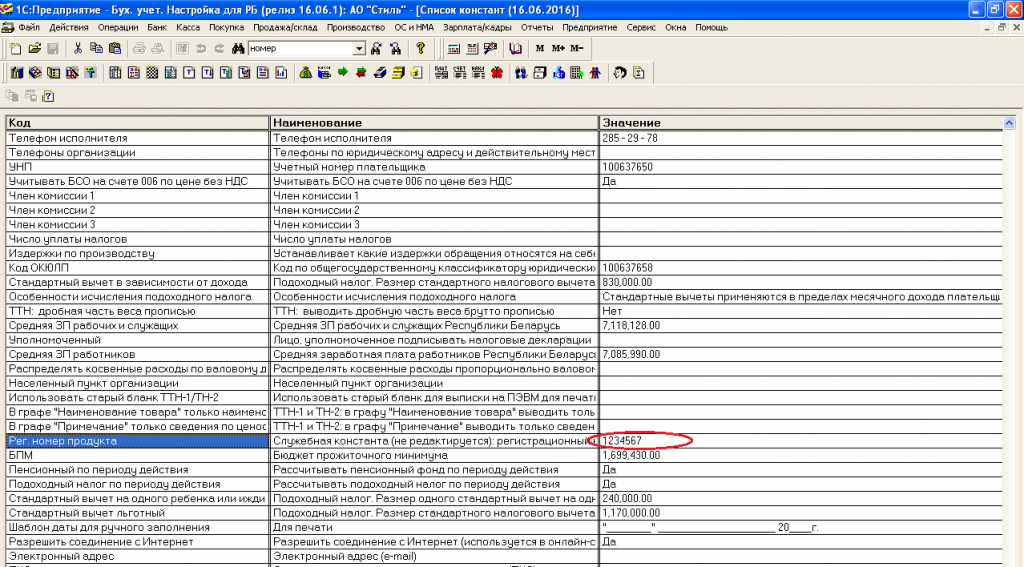Viewport: 1024px width, 567px height.
Task: Click the binoculars Find icon
Action: (238, 48)
